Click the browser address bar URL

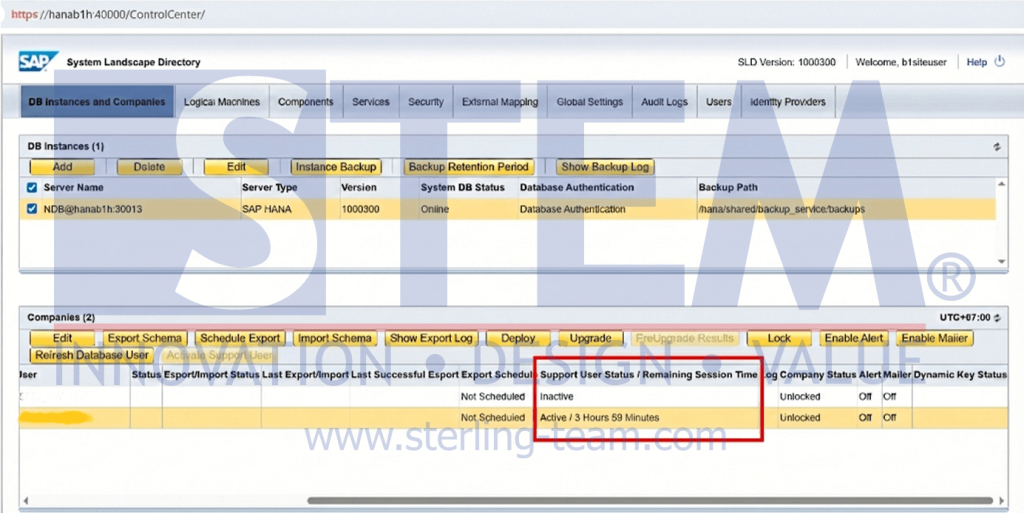click(x=108, y=14)
